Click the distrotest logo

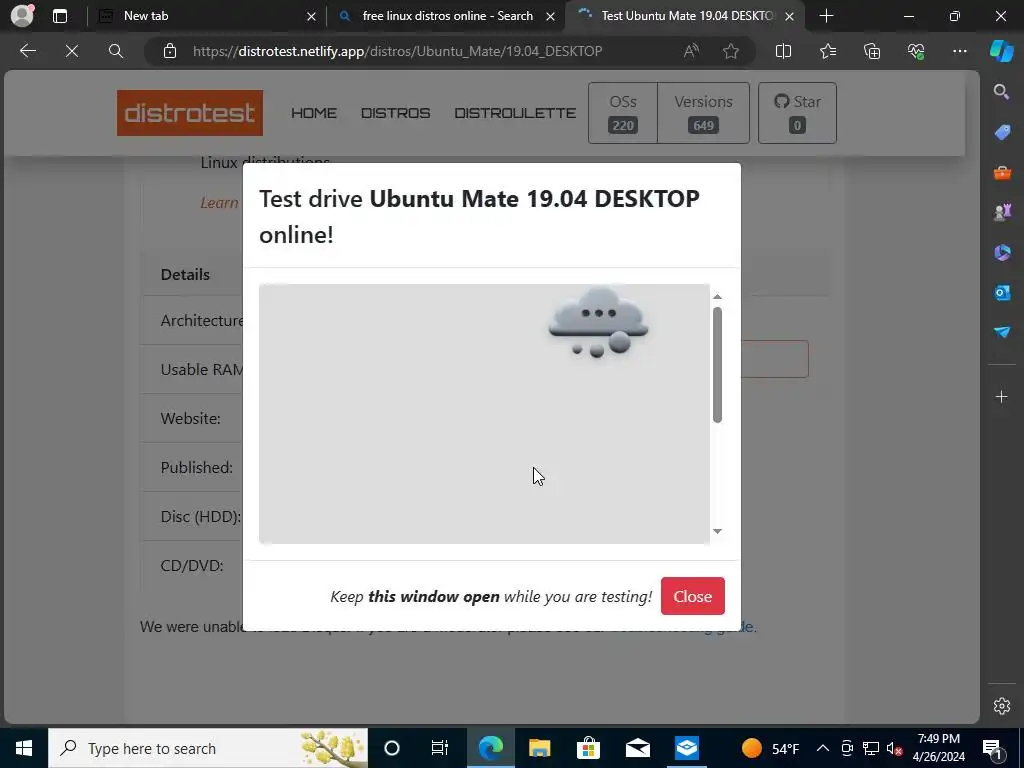[x=190, y=113]
